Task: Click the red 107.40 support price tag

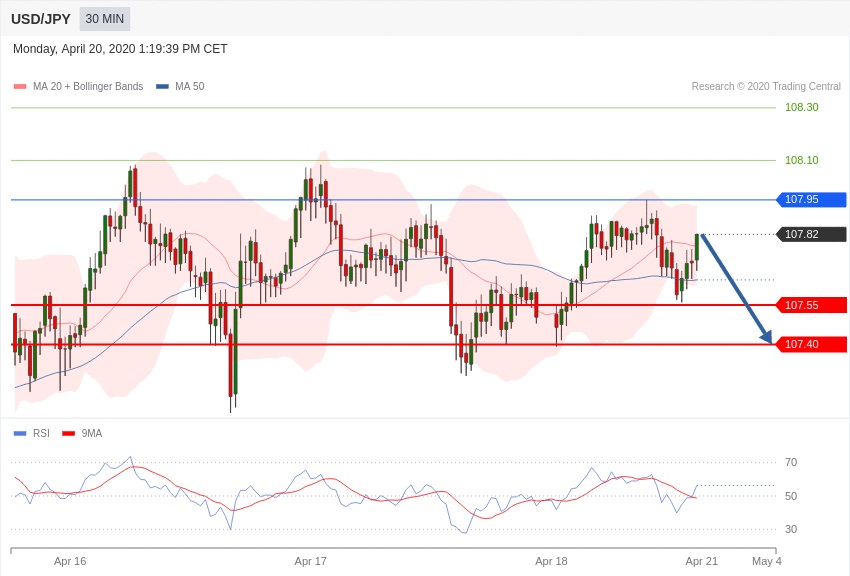Action: click(812, 344)
